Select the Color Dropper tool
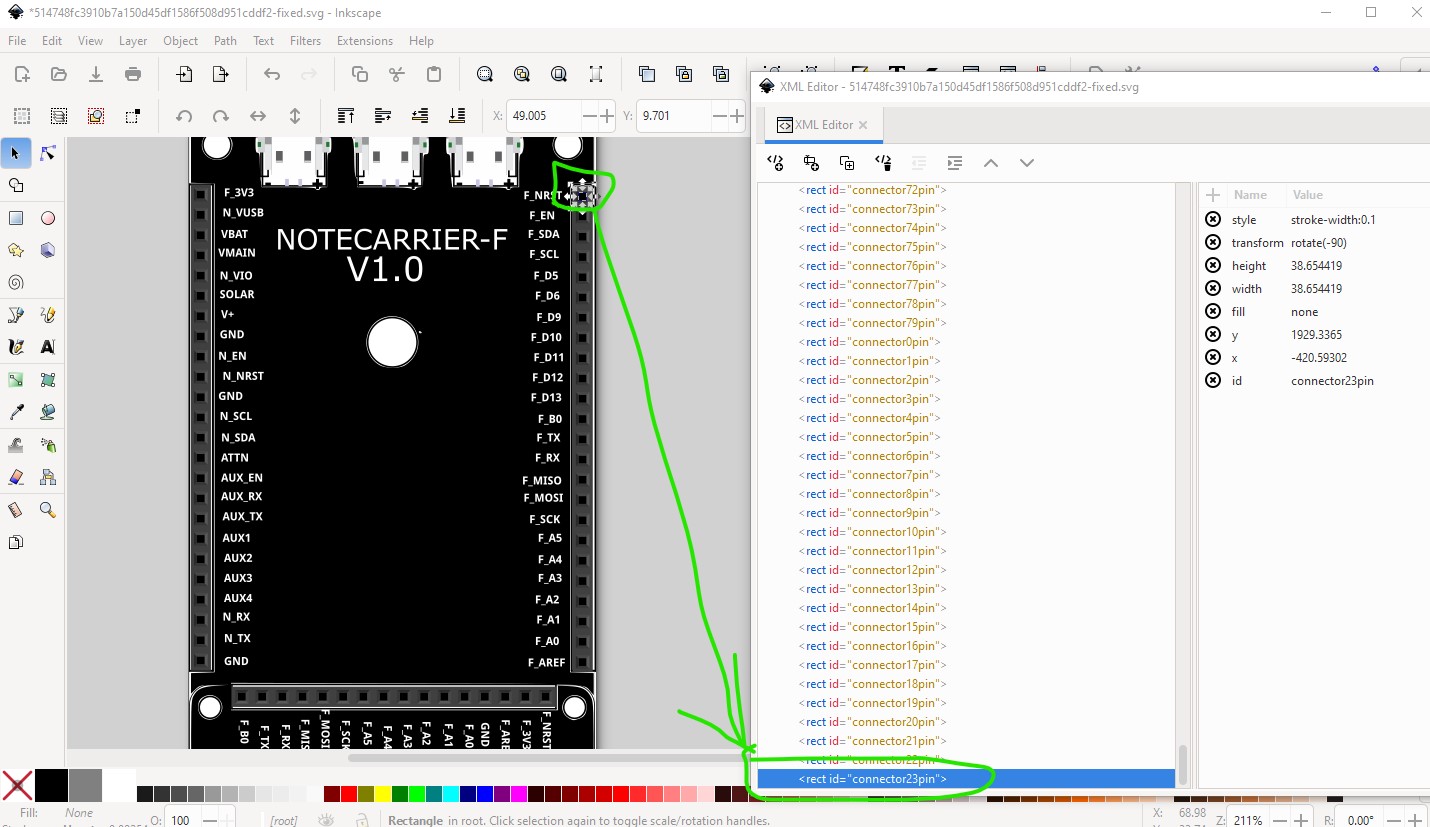This screenshot has height=827, width=1430. 15,412
